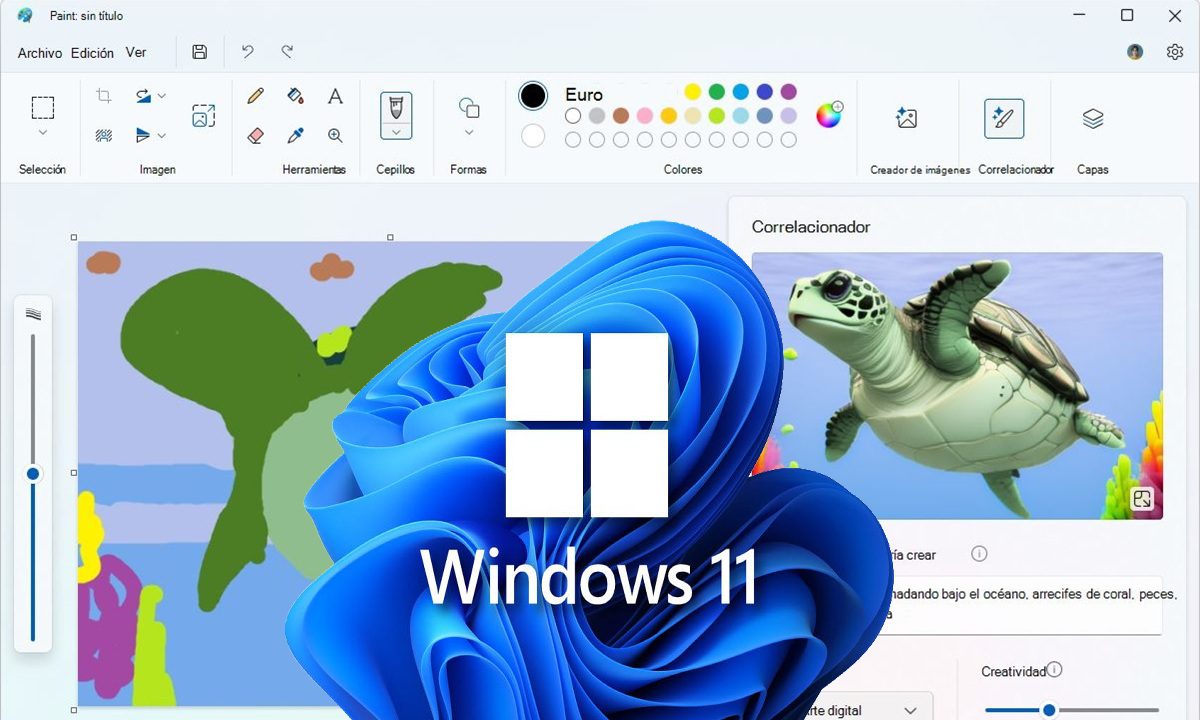
Task: Activate the magnifier zoom tool
Action: pyautogui.click(x=335, y=135)
